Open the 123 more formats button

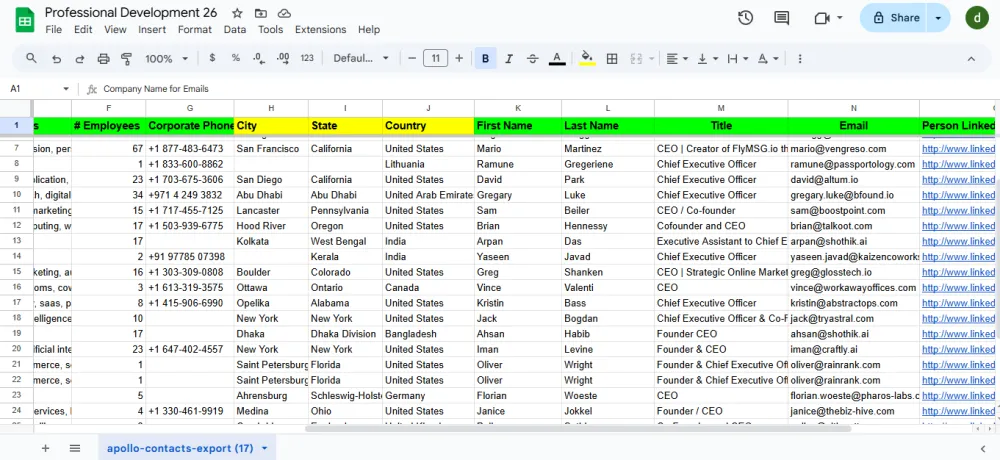tap(307, 58)
